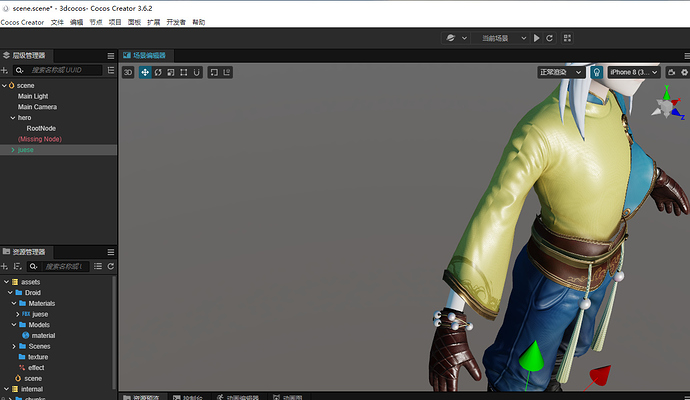Collapse the Models folder
The image size is (690, 400).
pyautogui.click(x=14, y=325)
